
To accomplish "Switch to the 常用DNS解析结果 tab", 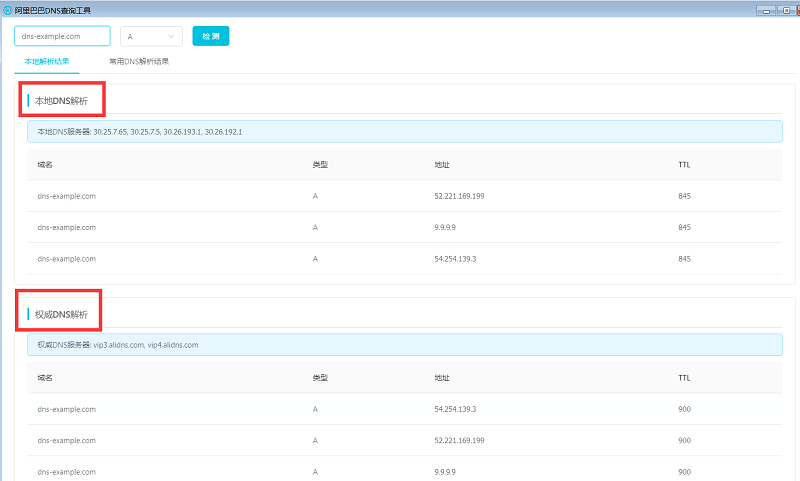I will [x=139, y=61].
